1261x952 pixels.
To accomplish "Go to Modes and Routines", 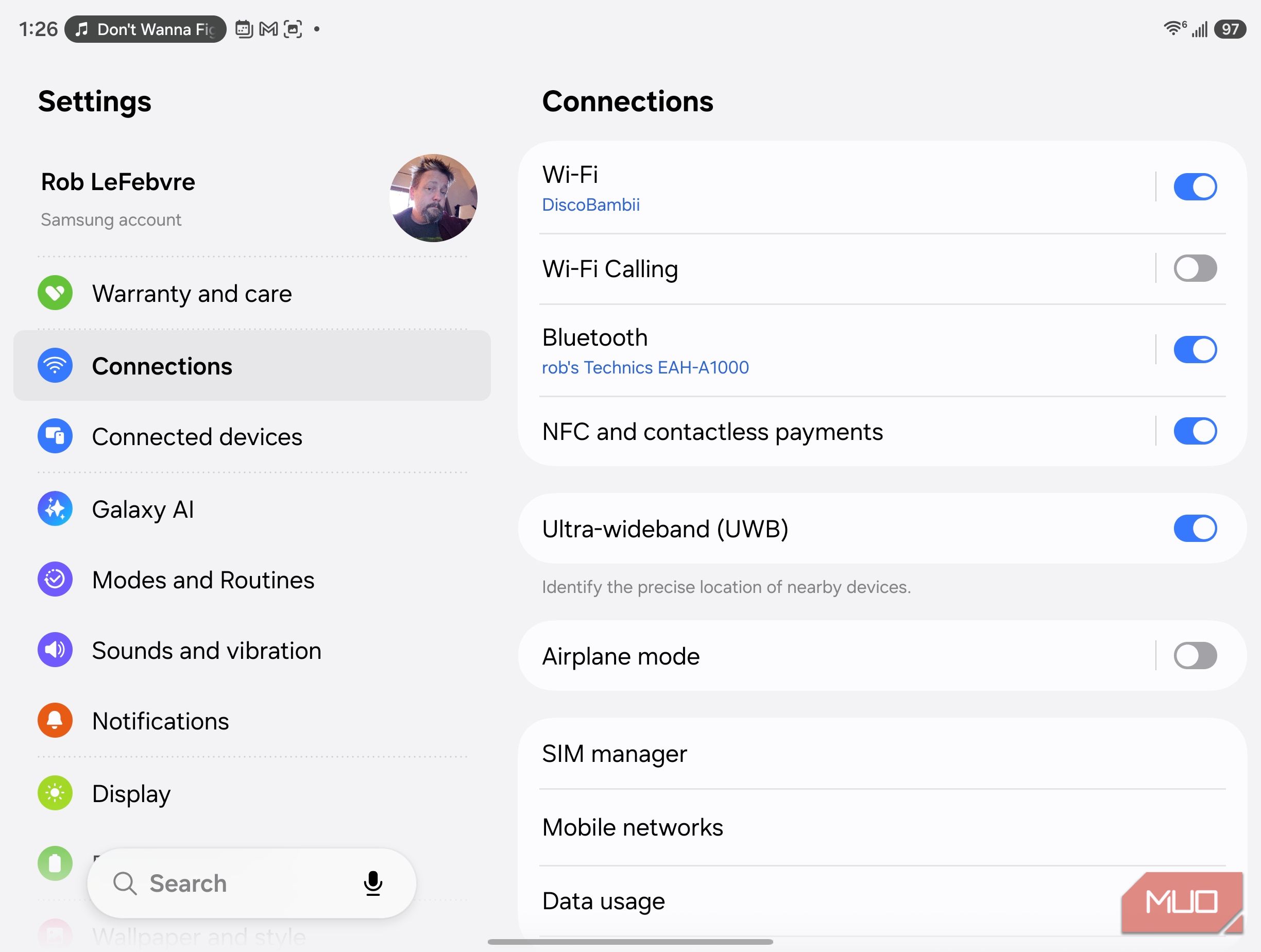I will [x=252, y=579].
